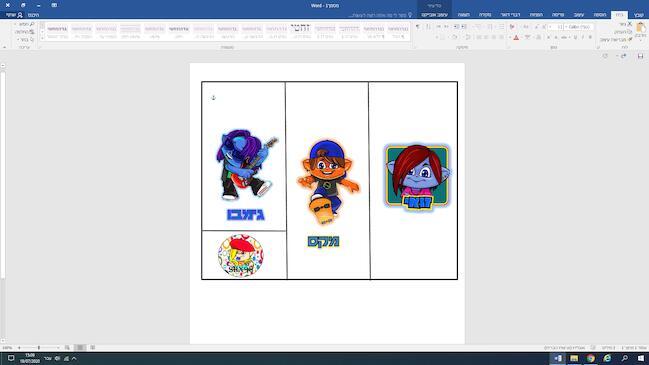Viewport: 649px width, 365px height.
Task: Click the red font color A icon
Action: pyautogui.click(x=516, y=38)
